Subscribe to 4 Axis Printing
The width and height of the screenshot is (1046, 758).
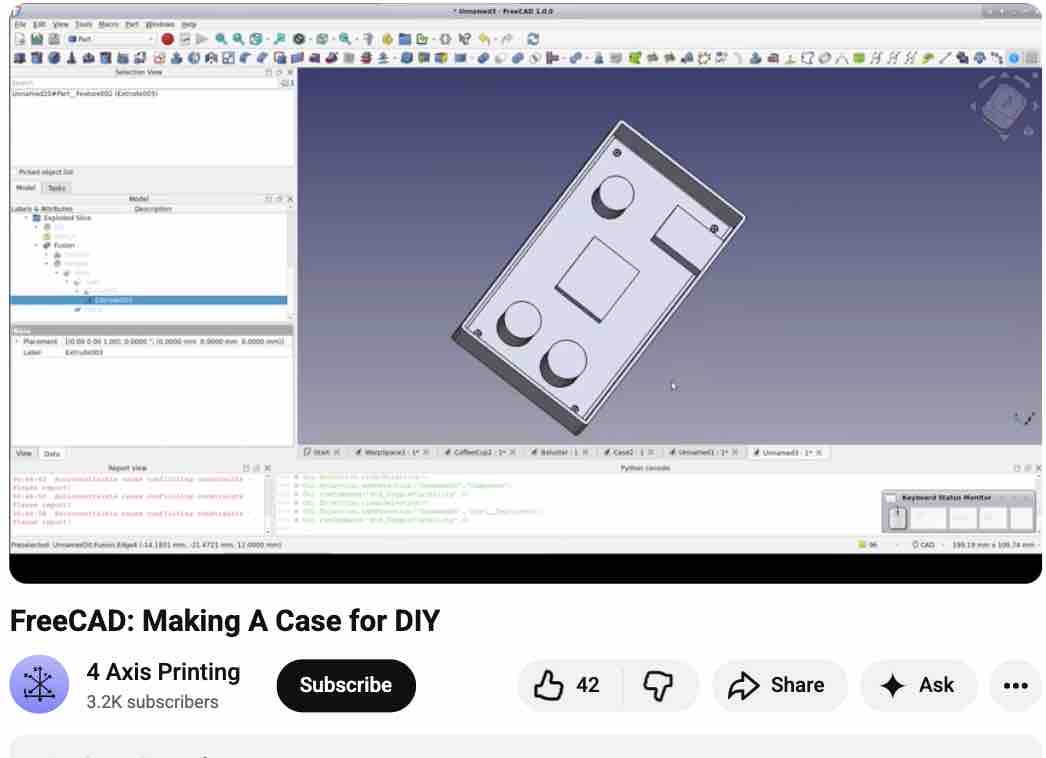click(x=346, y=685)
